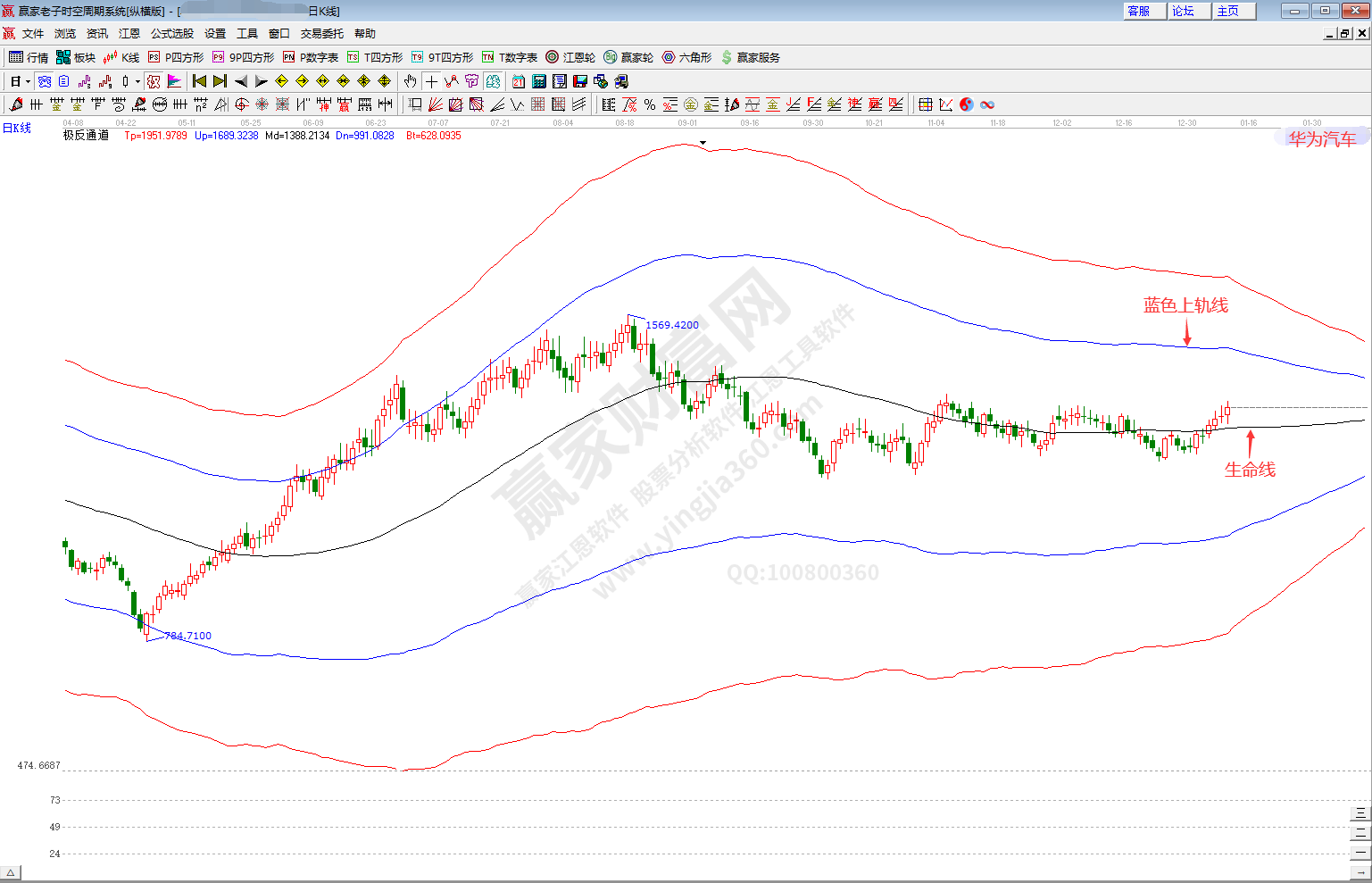The image size is (1372, 883).
Task: Expand the candlestick style dropdown arrow
Action: (137, 81)
